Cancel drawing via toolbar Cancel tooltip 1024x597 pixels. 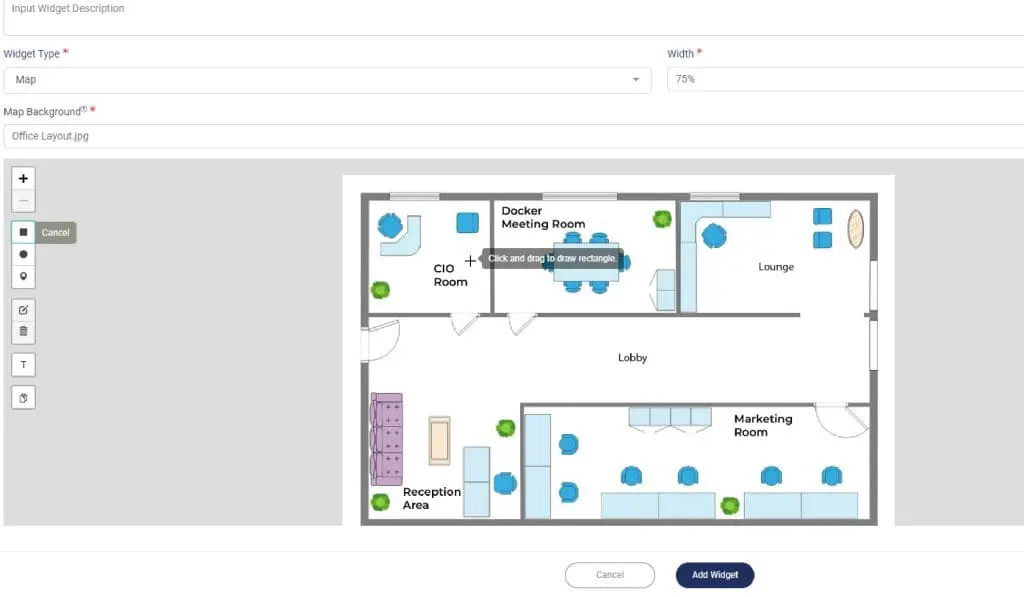tap(56, 233)
